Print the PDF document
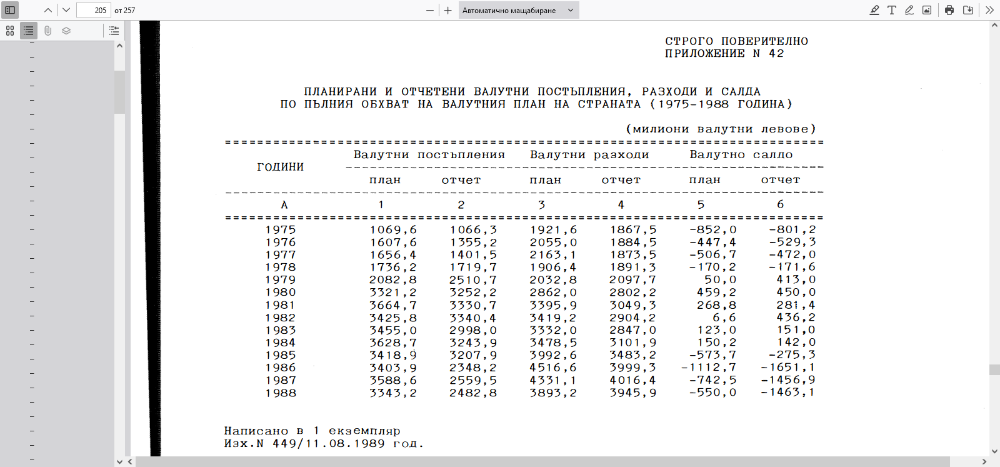Image resolution: width=1000 pixels, height=467 pixels. point(950,10)
